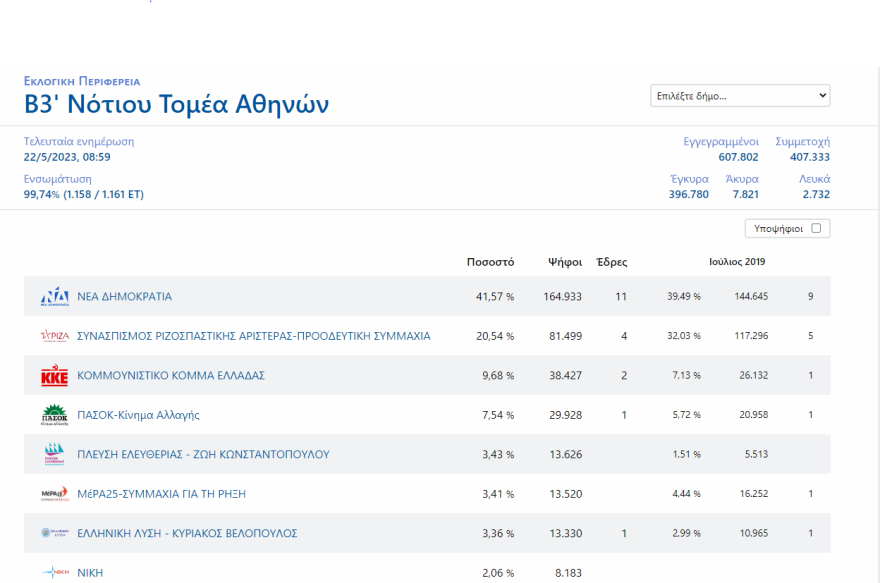Viewport: 880px width, 583px height.
Task: Click the ΣΥΡΙΖΑ party logo icon
Action: coord(54,336)
